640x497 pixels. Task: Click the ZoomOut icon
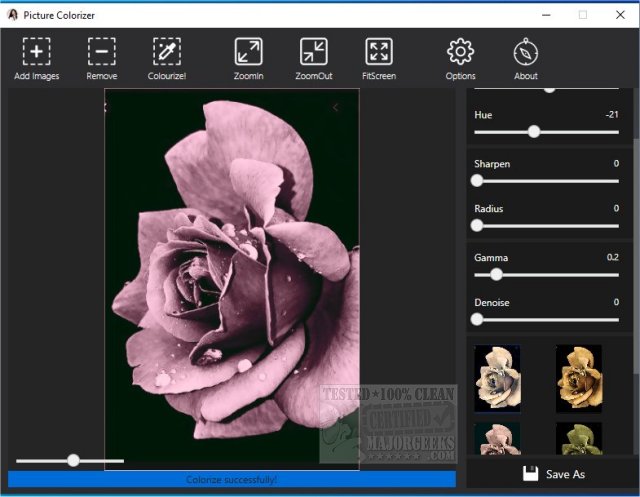(x=313, y=52)
